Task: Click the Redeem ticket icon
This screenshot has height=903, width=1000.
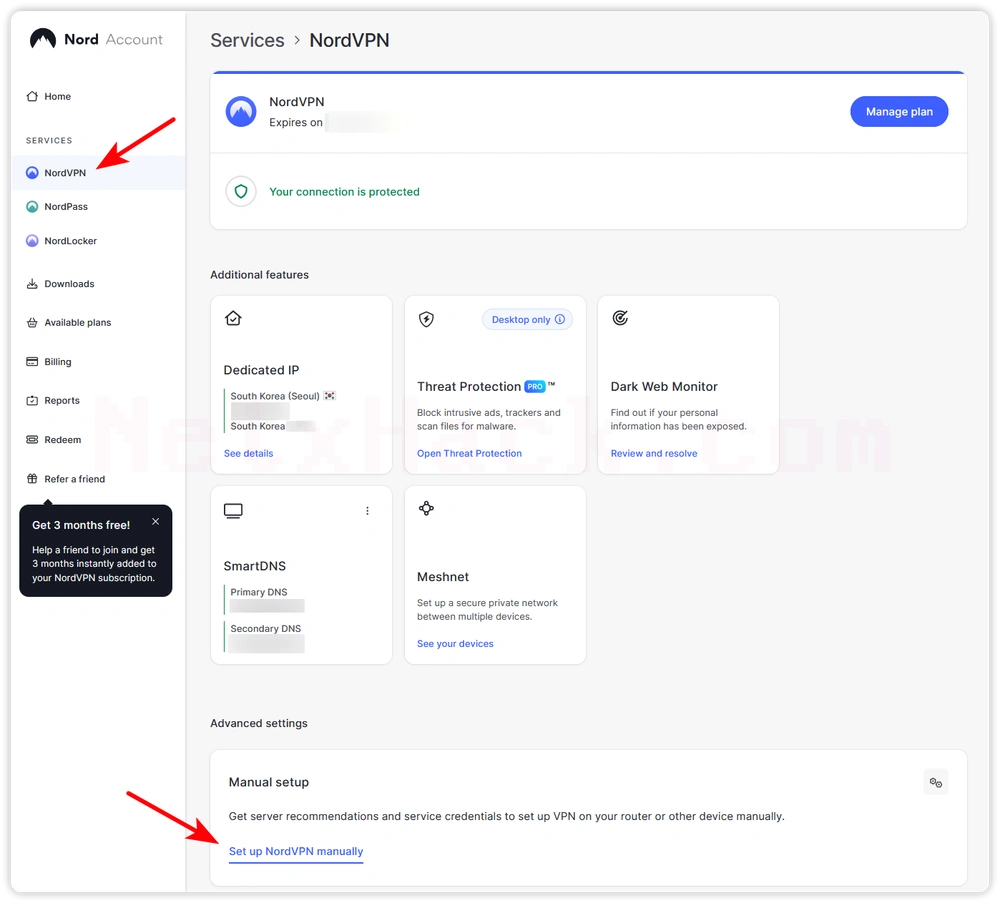Action: pyautogui.click(x=32, y=439)
